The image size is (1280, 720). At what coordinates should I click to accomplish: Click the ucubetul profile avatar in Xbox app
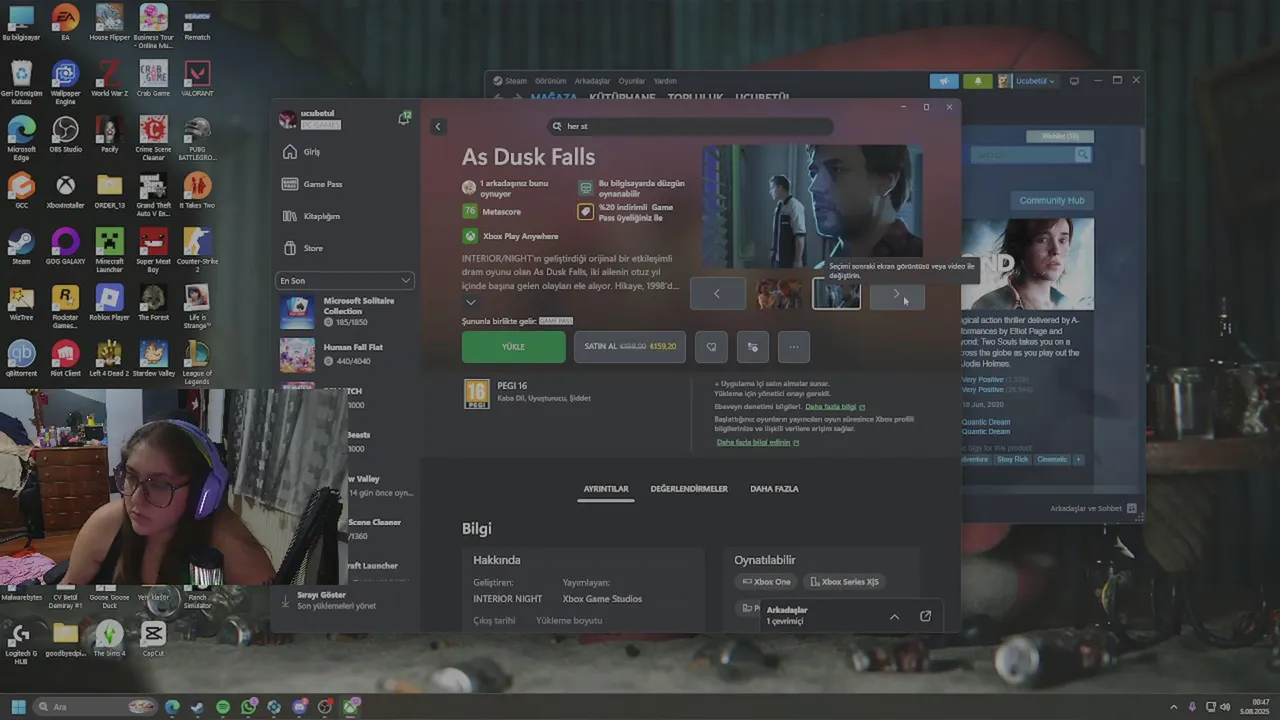click(288, 120)
